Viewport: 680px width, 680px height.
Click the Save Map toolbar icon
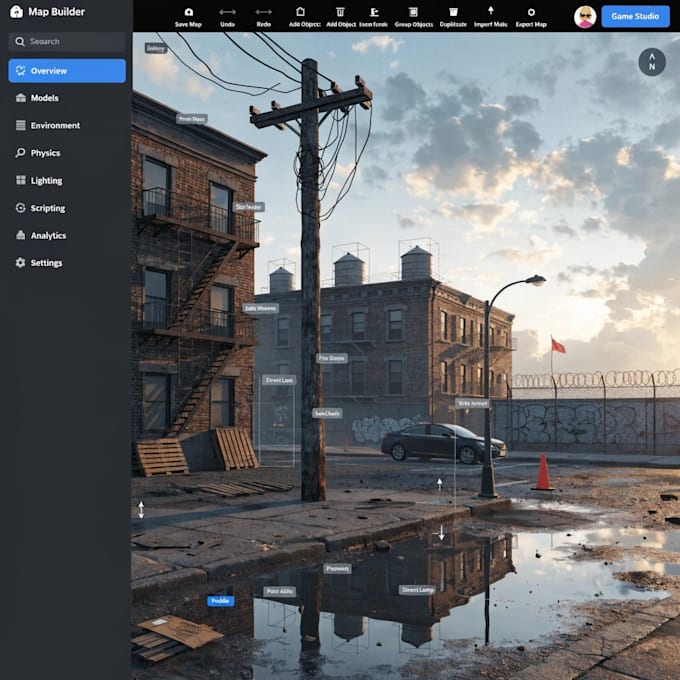(x=188, y=12)
